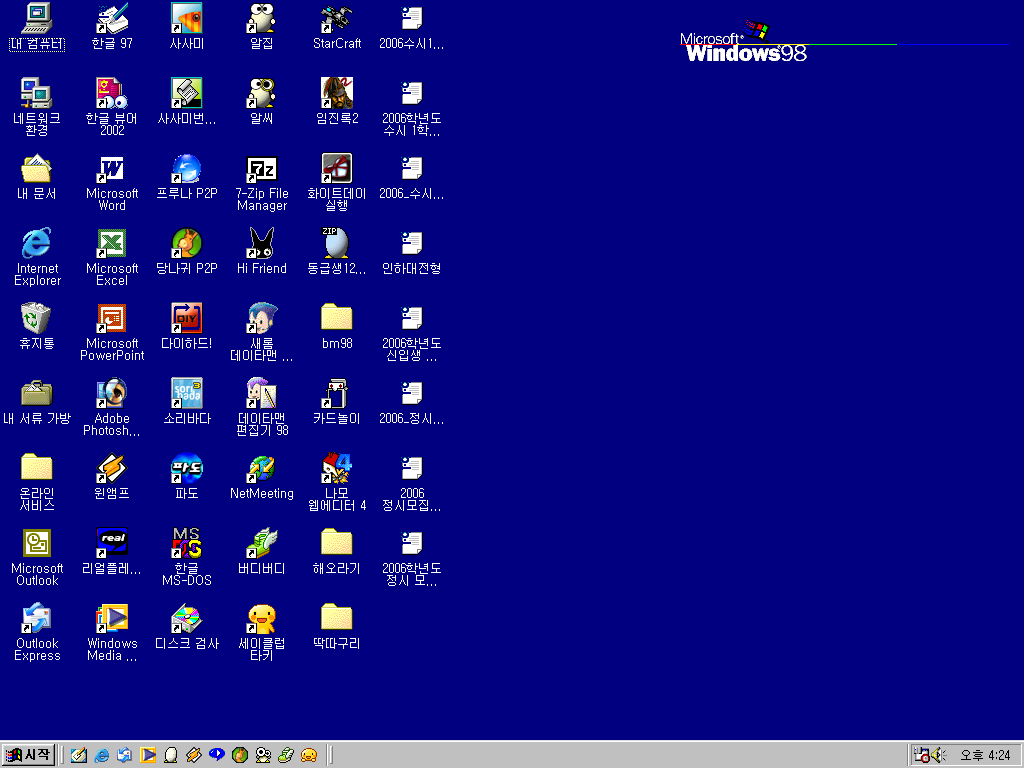Viewport: 1024px width, 768px height.
Task: Select the 새롬 데이타맨 shortcut
Action: coord(261,332)
